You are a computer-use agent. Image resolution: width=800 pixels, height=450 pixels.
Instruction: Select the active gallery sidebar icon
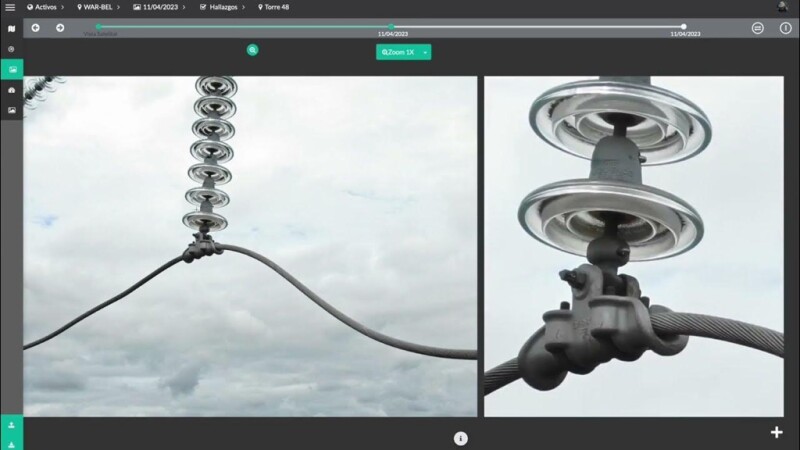11,69
